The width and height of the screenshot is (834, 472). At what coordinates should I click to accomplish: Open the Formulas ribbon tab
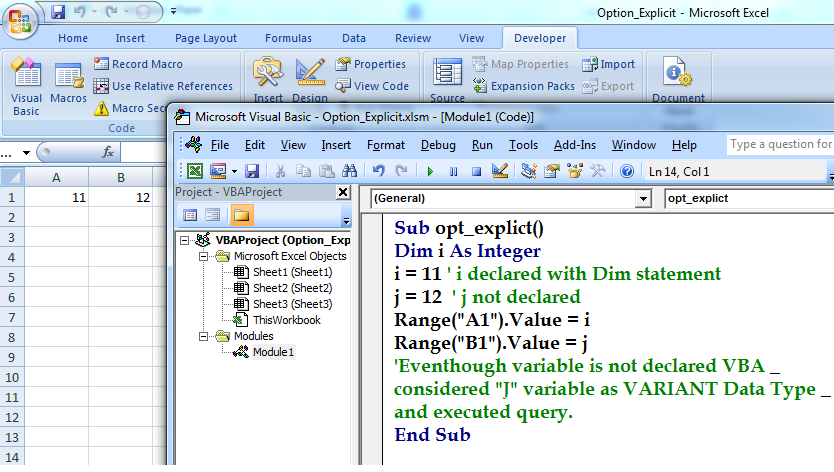[288, 38]
